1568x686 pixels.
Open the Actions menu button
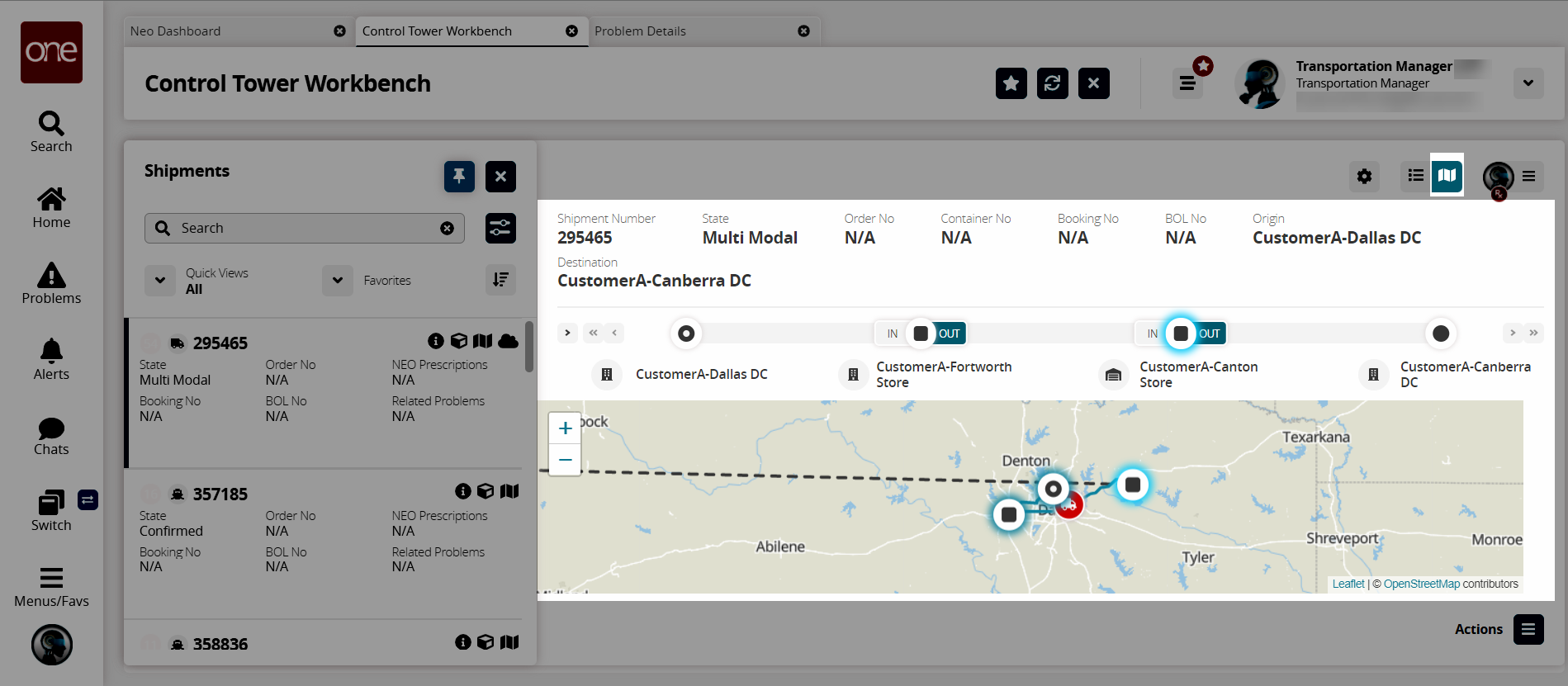pos(1528,629)
